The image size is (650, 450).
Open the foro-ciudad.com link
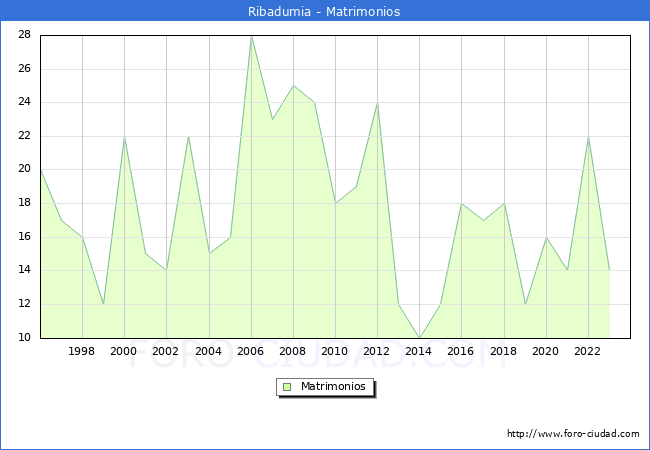573,434
